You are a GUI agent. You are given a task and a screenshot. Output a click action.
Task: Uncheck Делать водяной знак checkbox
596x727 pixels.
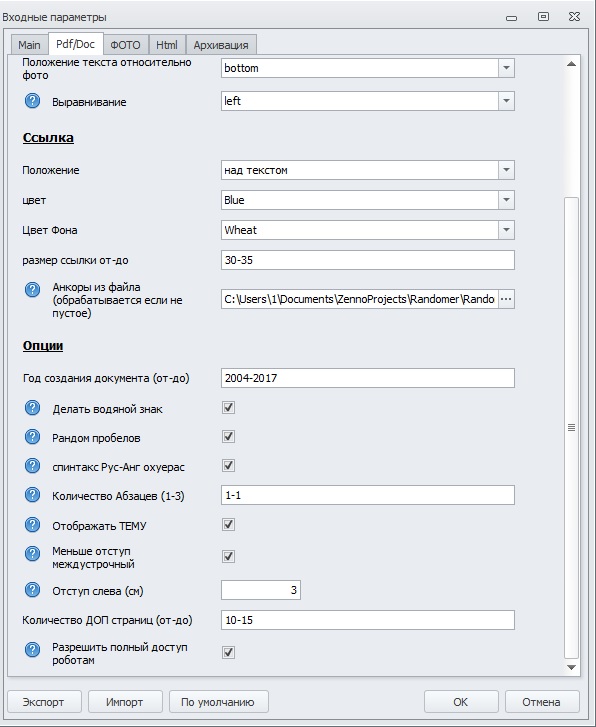coord(228,408)
